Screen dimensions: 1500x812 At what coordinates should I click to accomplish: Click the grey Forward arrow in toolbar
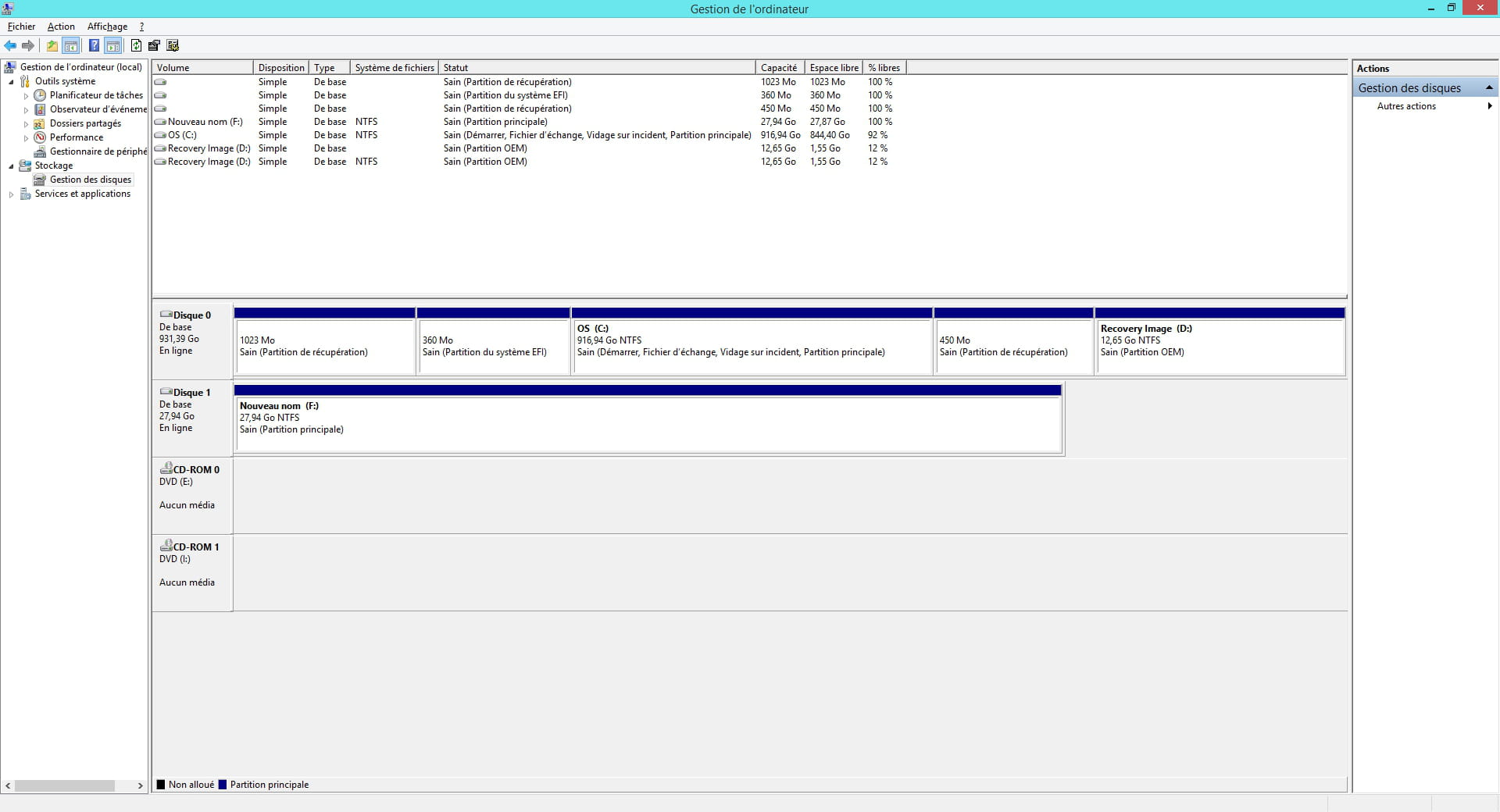(x=28, y=45)
